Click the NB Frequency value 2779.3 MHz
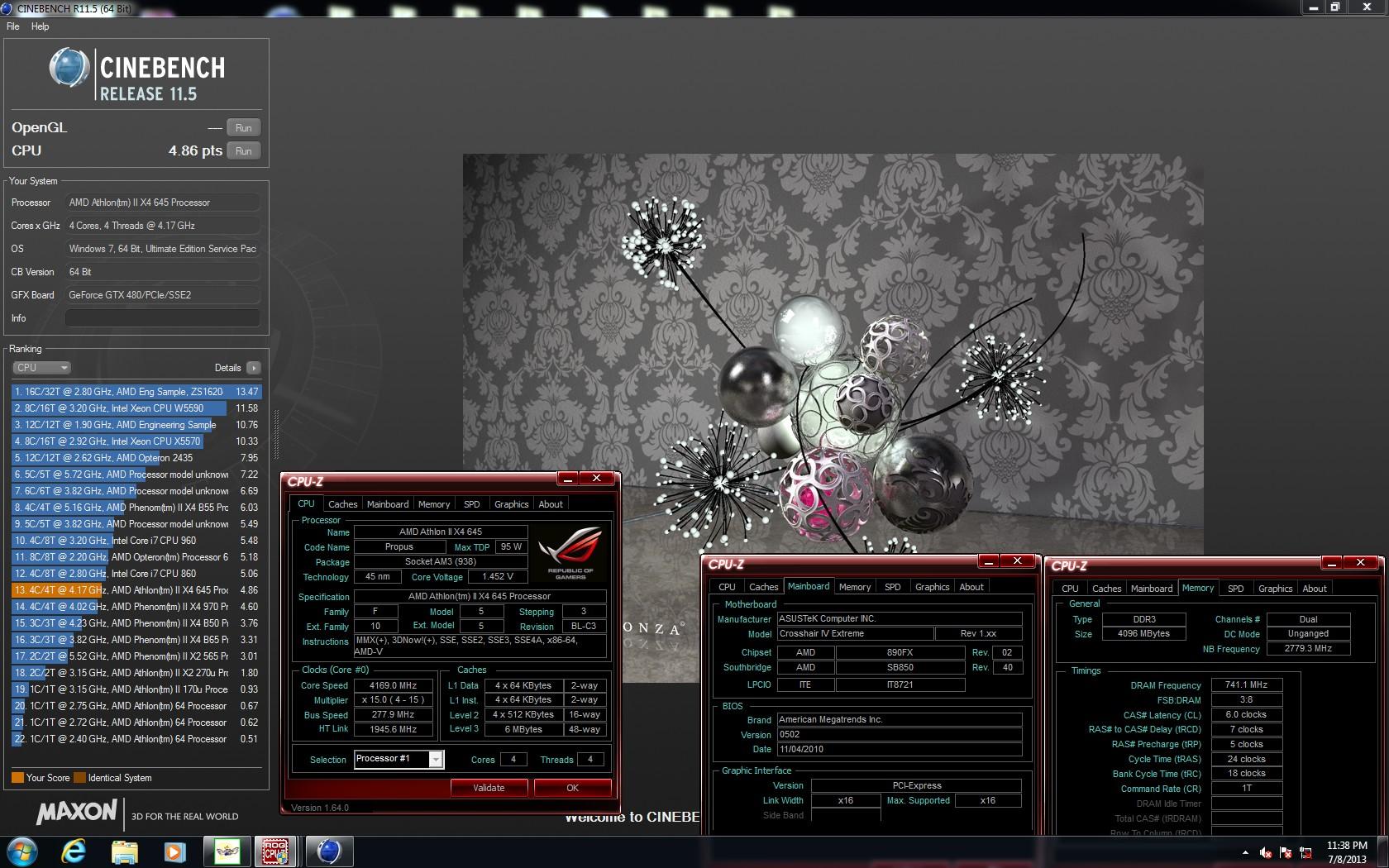 [1308, 649]
